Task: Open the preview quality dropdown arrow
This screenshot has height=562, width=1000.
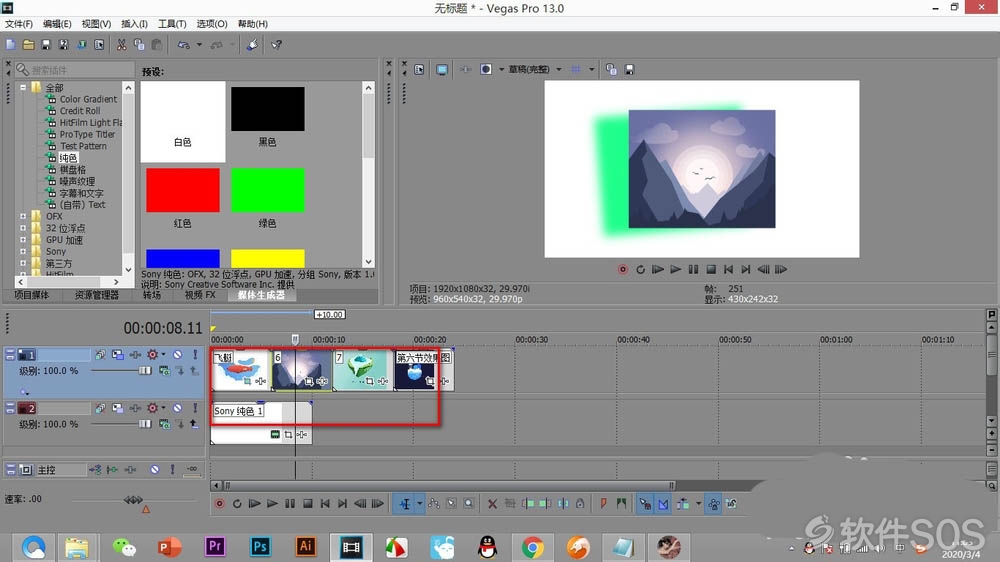Action: pos(559,70)
